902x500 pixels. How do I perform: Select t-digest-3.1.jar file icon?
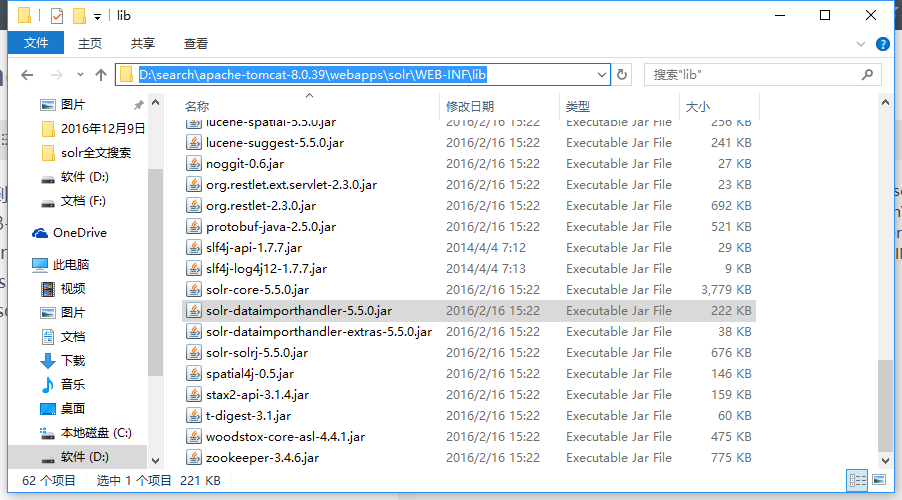(x=194, y=416)
